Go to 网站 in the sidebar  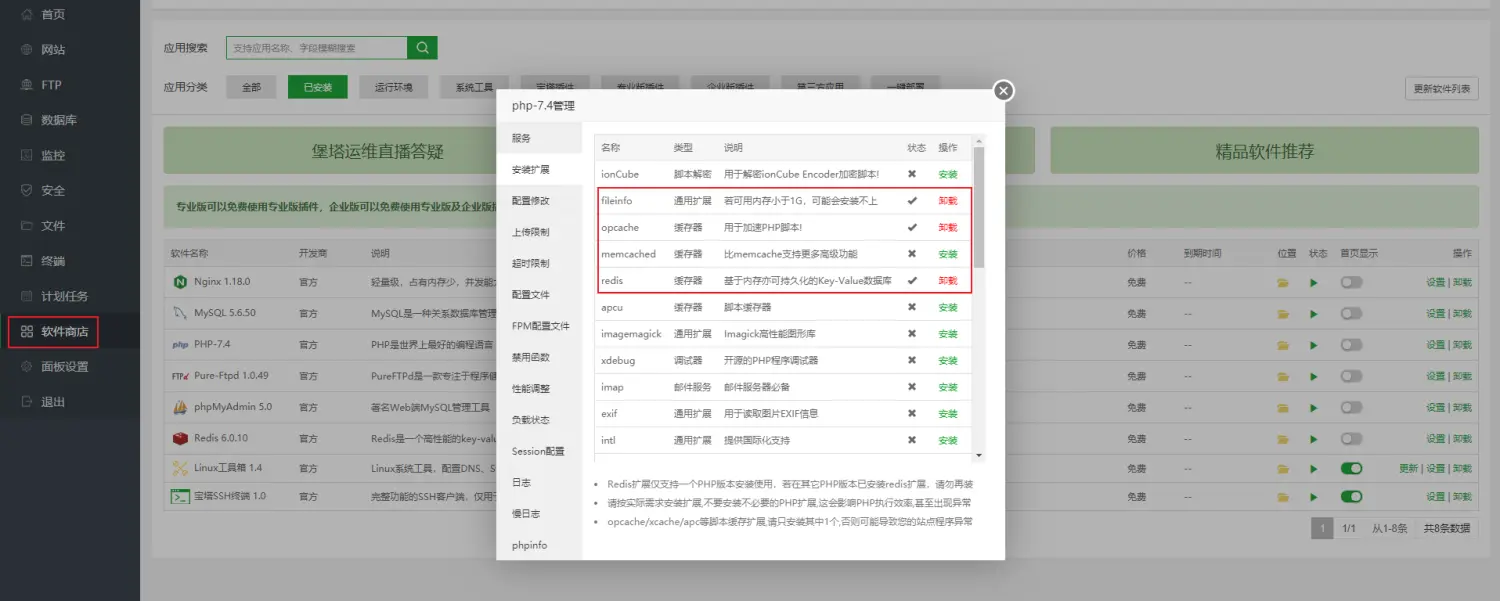tap(53, 50)
